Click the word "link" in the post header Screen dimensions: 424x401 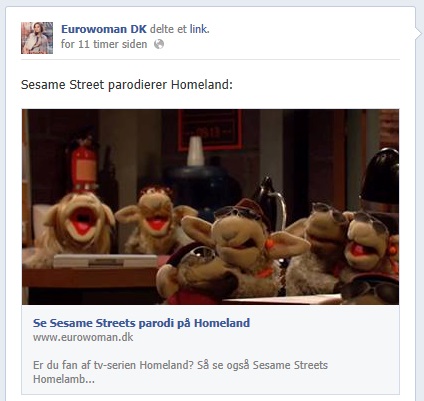tap(199, 29)
